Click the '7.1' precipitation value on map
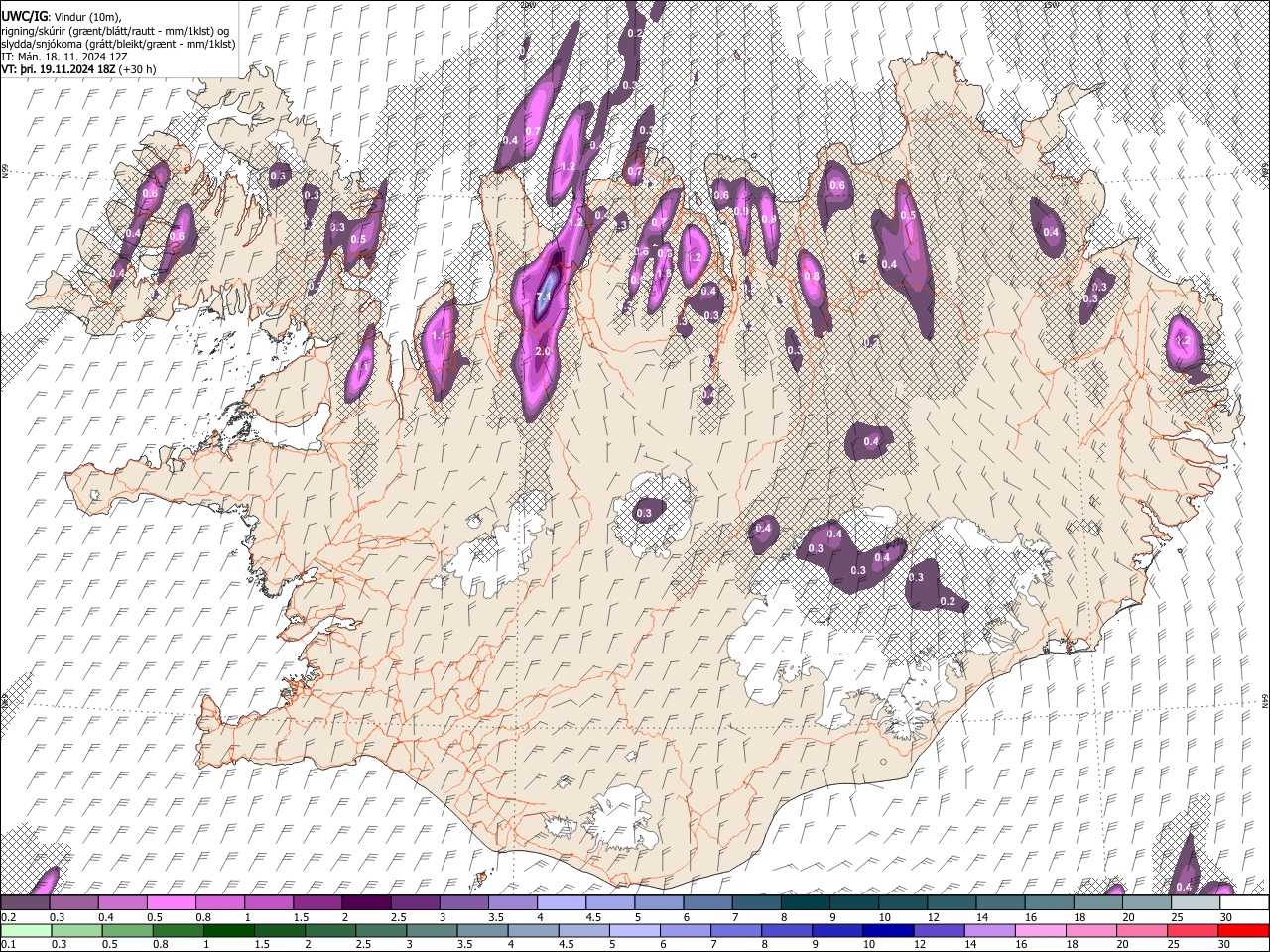The width and height of the screenshot is (1270, 952). pos(544,297)
